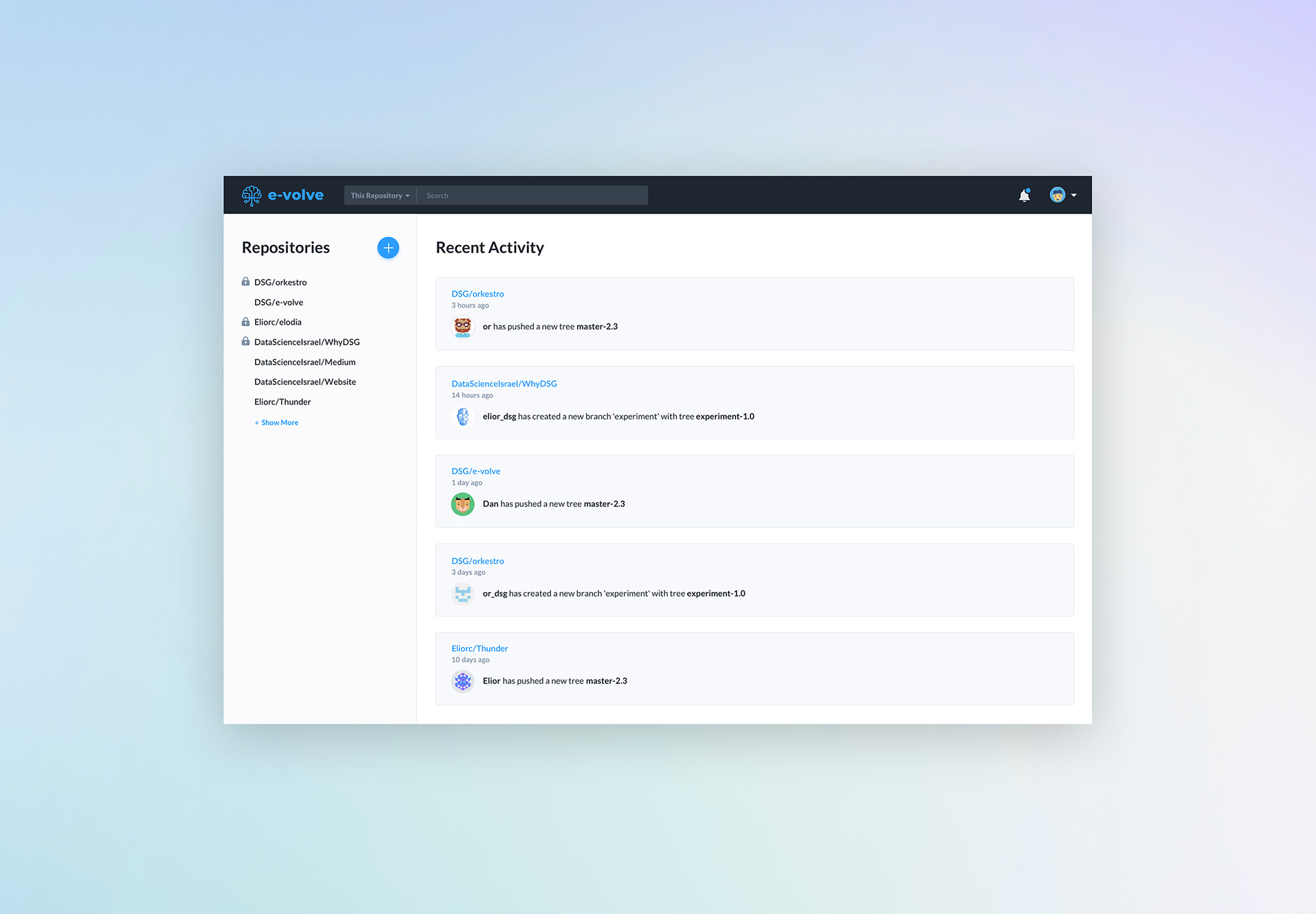Select DataScienceIsrael/Medium repository in sidebar
Image resolution: width=1316 pixels, height=914 pixels.
(304, 362)
